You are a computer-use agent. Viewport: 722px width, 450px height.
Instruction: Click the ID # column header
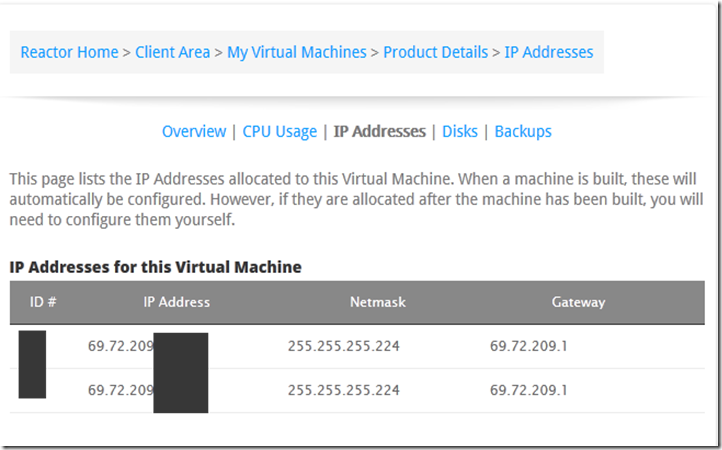43,302
